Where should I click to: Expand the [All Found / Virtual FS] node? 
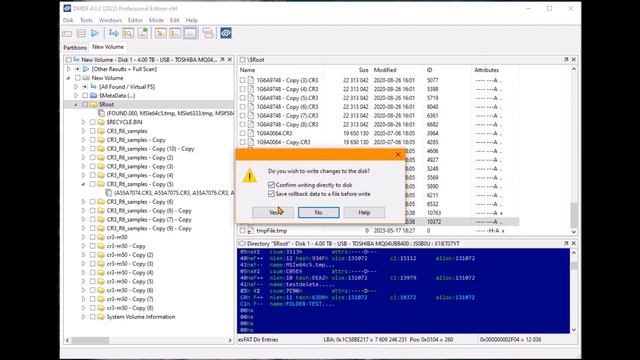(x=76, y=87)
